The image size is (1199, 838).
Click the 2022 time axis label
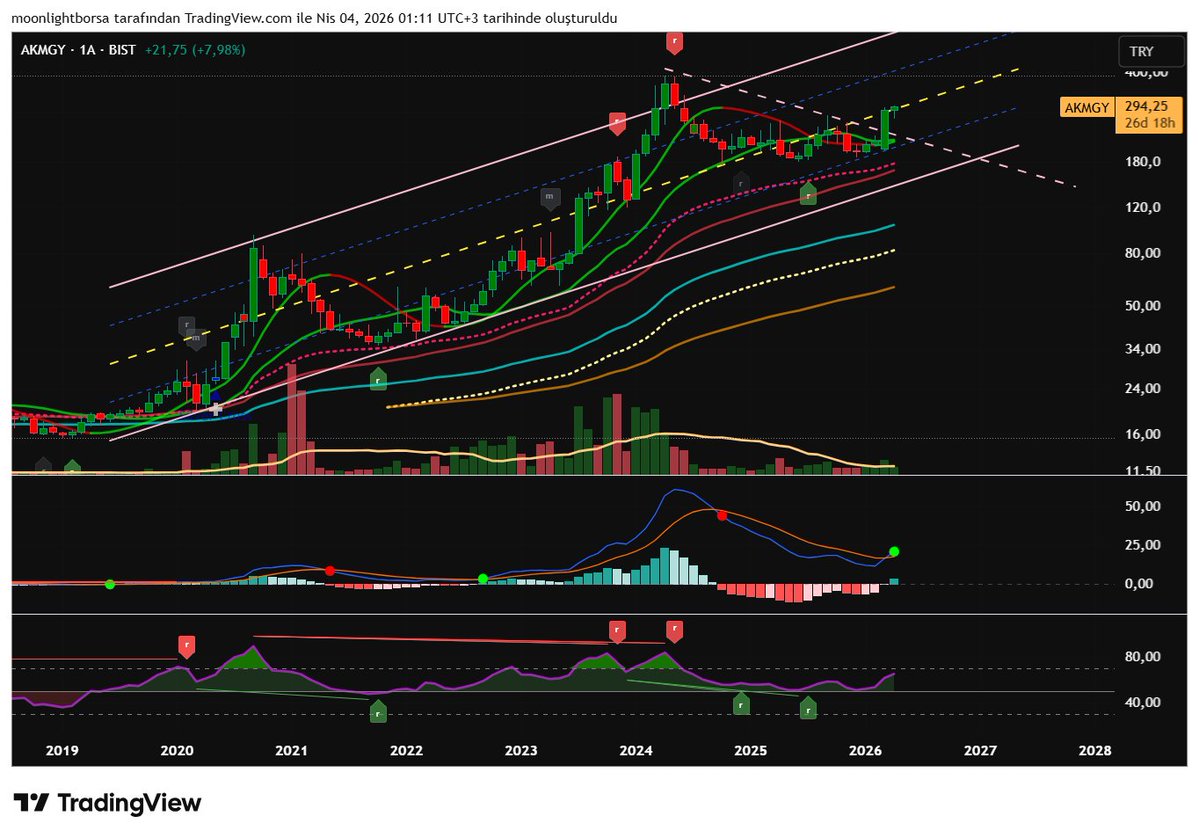(x=406, y=750)
